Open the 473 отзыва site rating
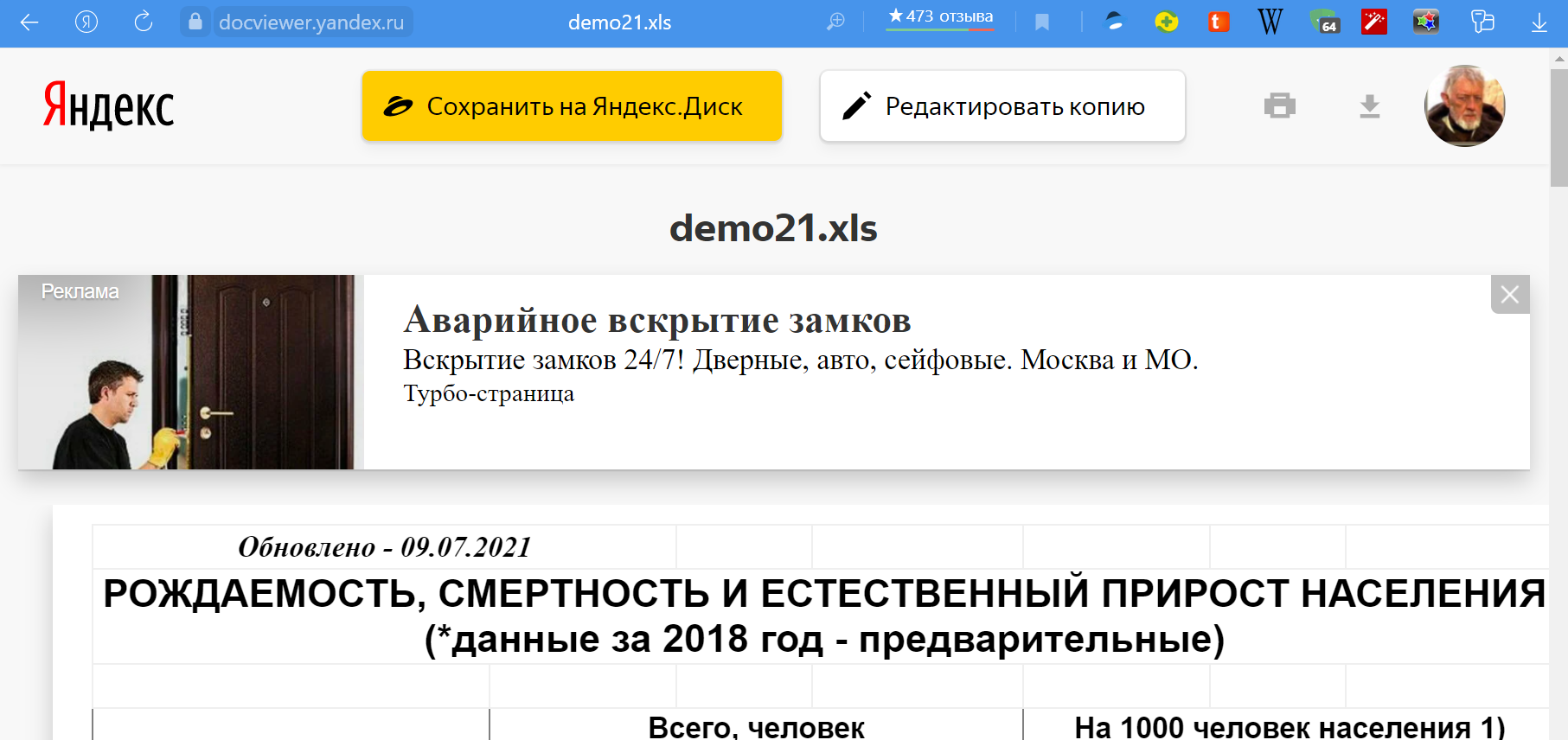Screen dimensions: 1568x740 coord(940,17)
